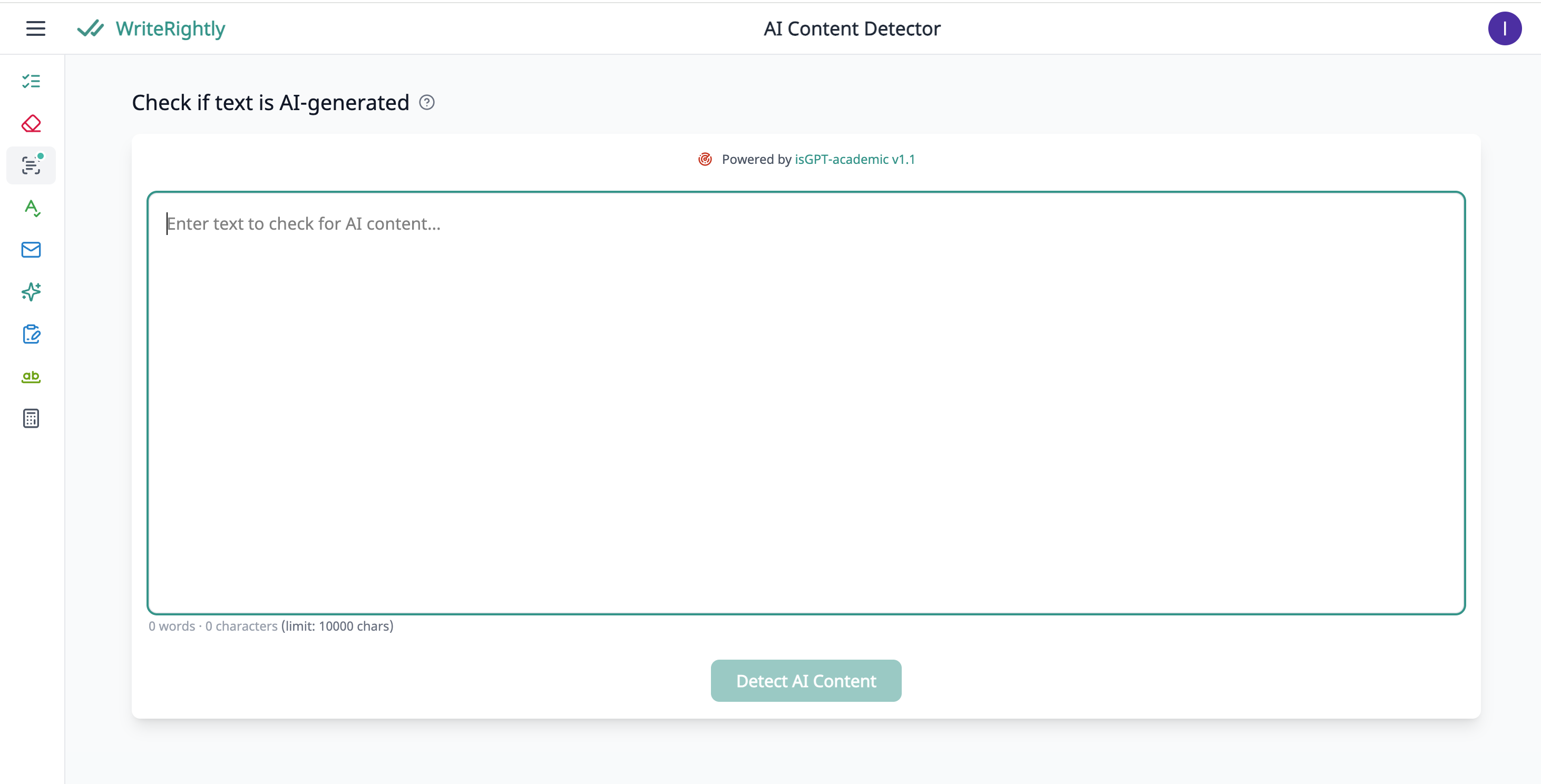Open the hamburger menu

(x=36, y=28)
